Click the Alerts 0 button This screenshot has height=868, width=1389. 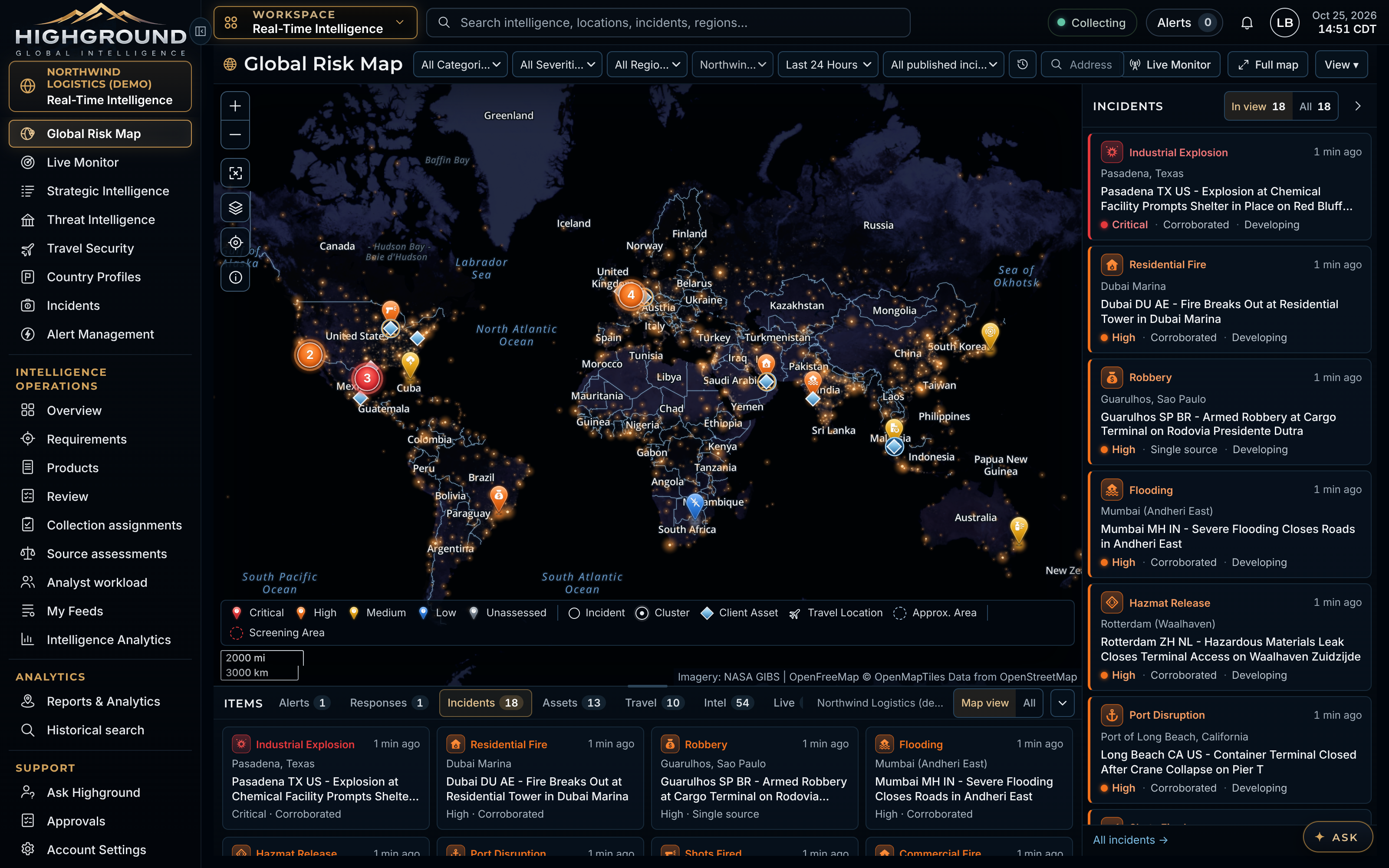(1184, 23)
